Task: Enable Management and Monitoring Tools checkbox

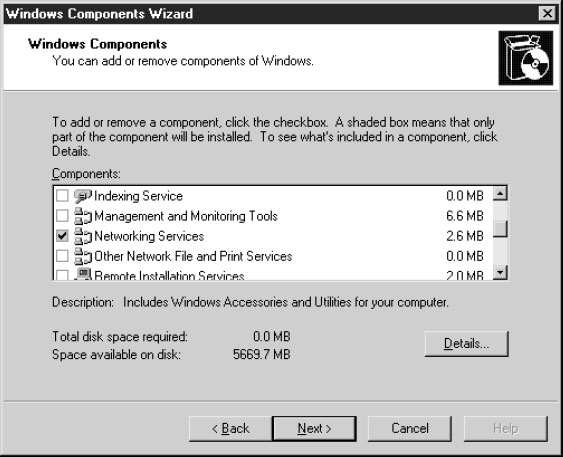Action: tap(62, 216)
